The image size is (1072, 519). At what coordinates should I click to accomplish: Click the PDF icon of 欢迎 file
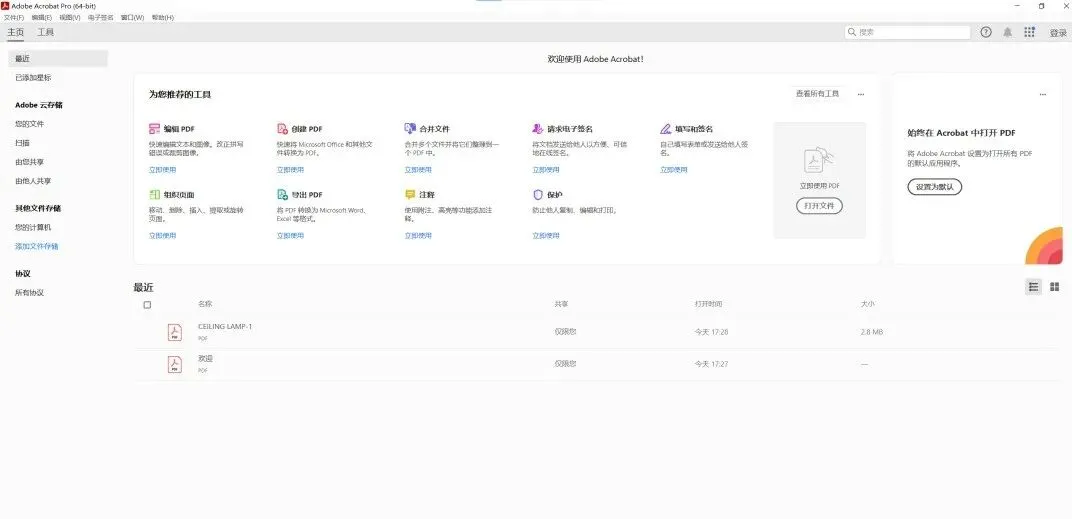pyautogui.click(x=175, y=364)
